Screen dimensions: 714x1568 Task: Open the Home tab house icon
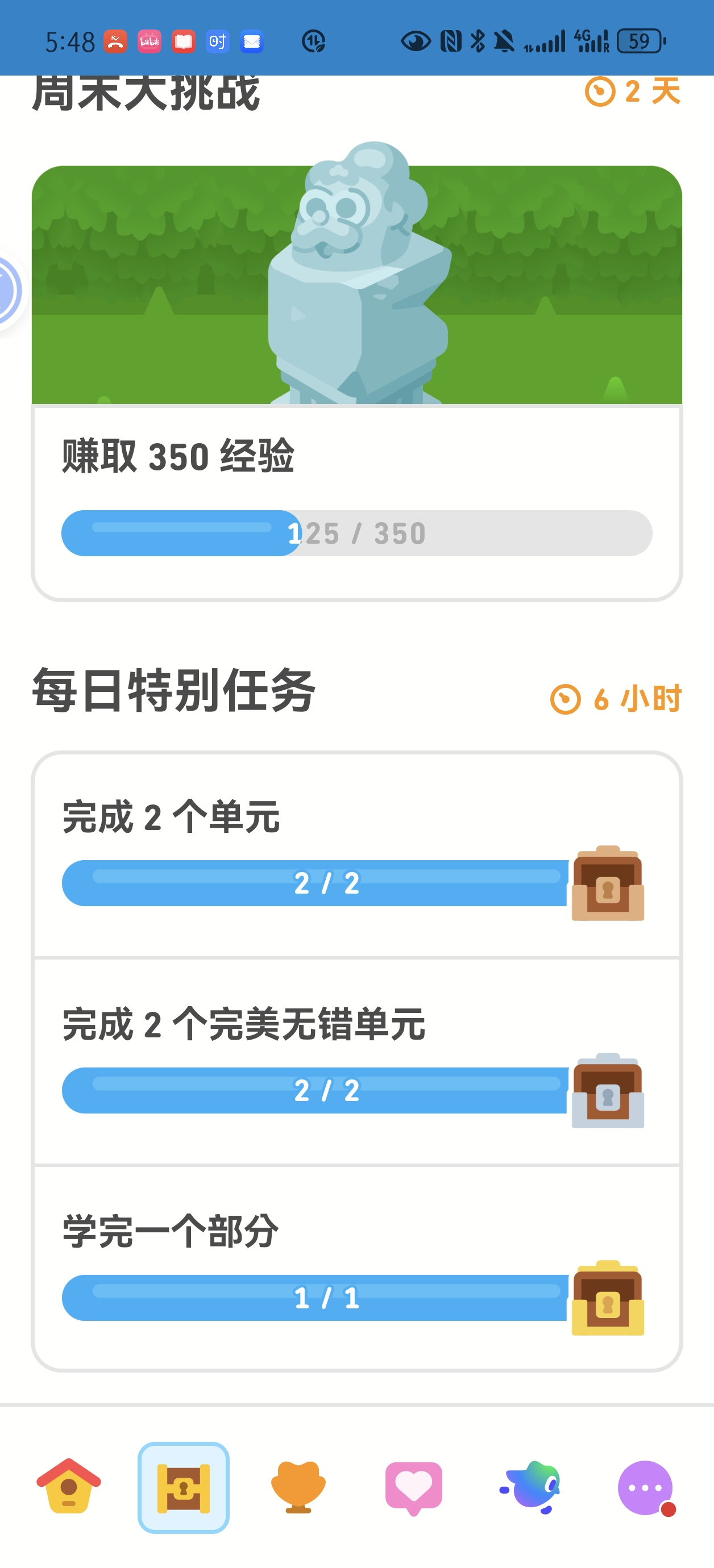pyautogui.click(x=69, y=1486)
